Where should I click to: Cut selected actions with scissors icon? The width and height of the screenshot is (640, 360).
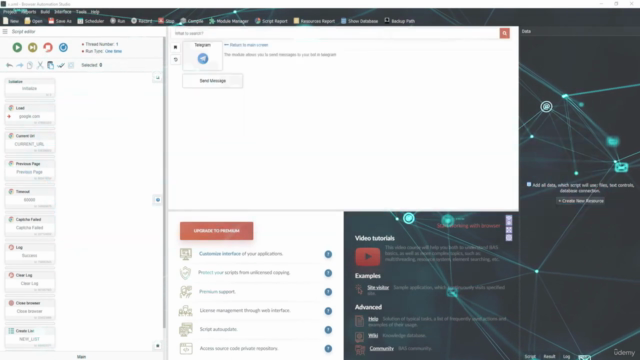tap(40, 65)
